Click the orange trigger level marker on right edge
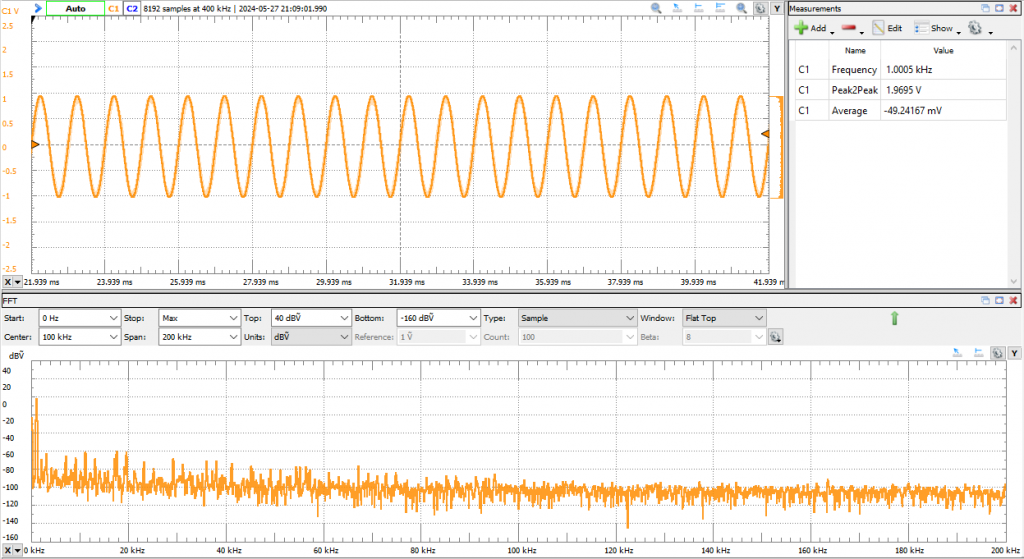Viewport: 1024px width, 559px height. click(x=765, y=133)
